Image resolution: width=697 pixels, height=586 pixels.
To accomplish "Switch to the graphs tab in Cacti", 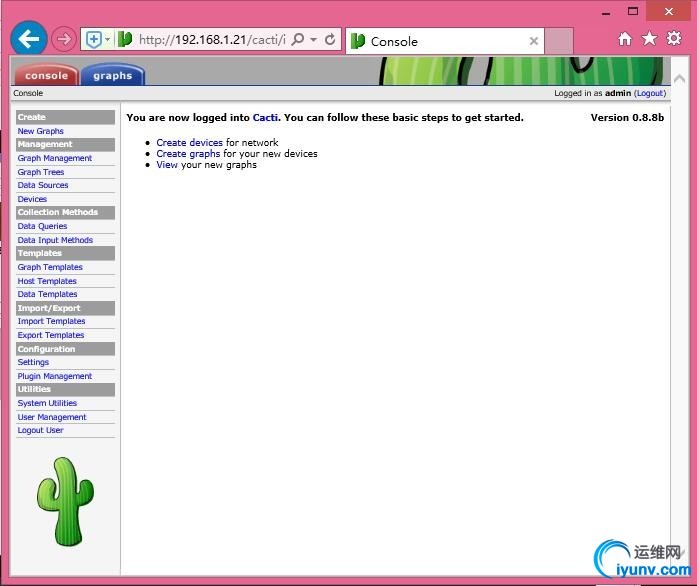I will click(x=113, y=75).
